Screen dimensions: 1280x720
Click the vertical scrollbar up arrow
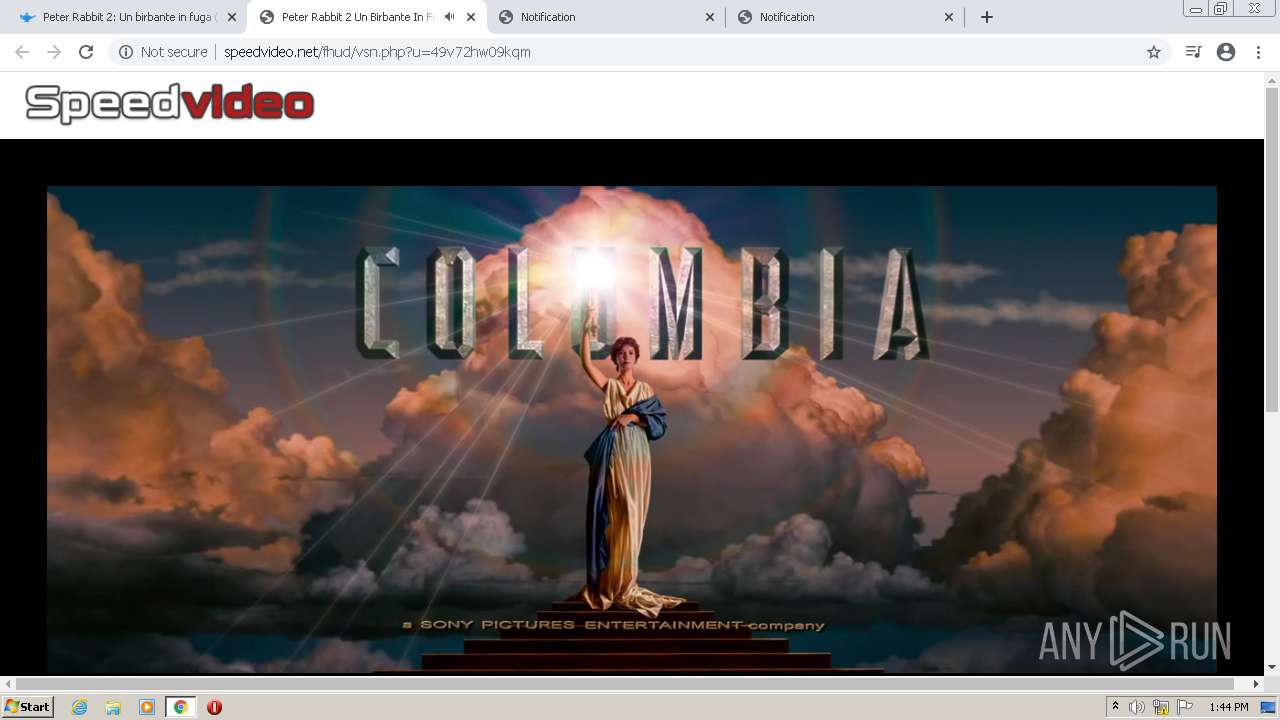pos(1272,79)
